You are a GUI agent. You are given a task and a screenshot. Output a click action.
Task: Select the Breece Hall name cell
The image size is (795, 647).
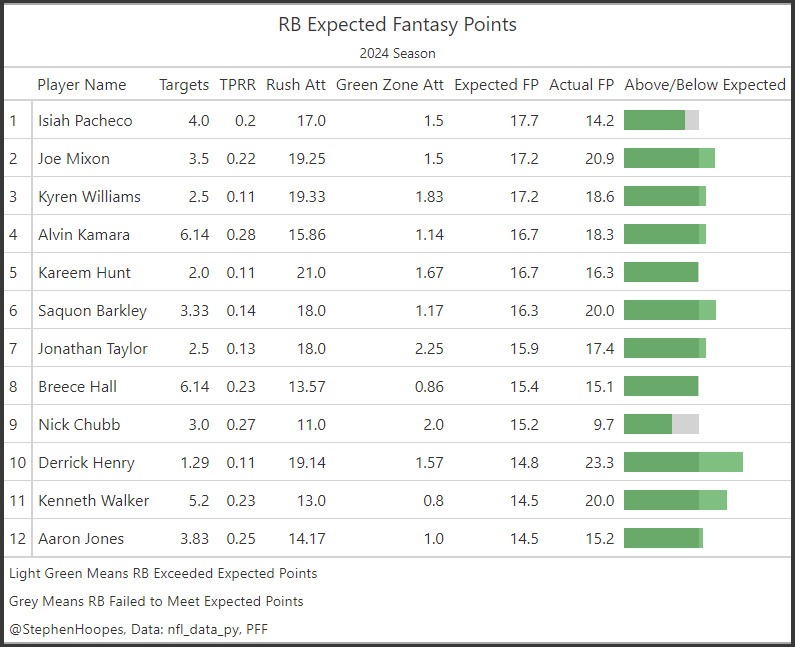(x=77, y=387)
